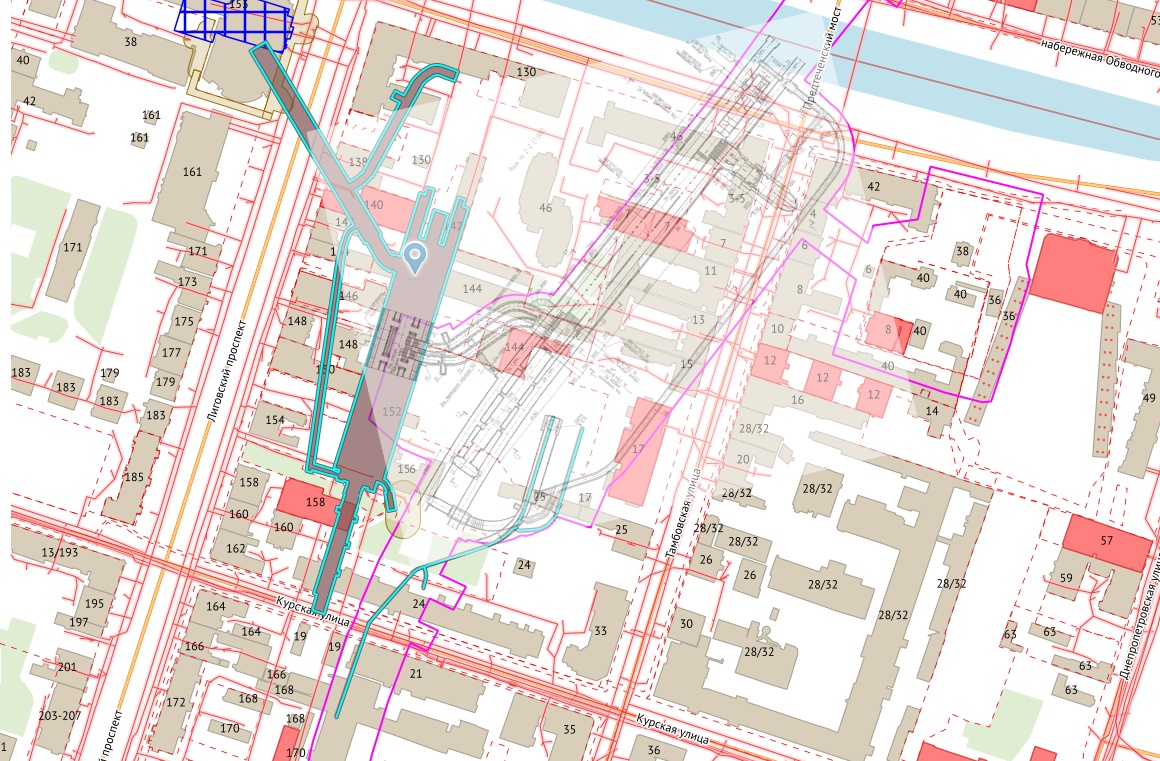Select building numbered 30
Viewport: 1160px width, 761px height.
point(686,624)
